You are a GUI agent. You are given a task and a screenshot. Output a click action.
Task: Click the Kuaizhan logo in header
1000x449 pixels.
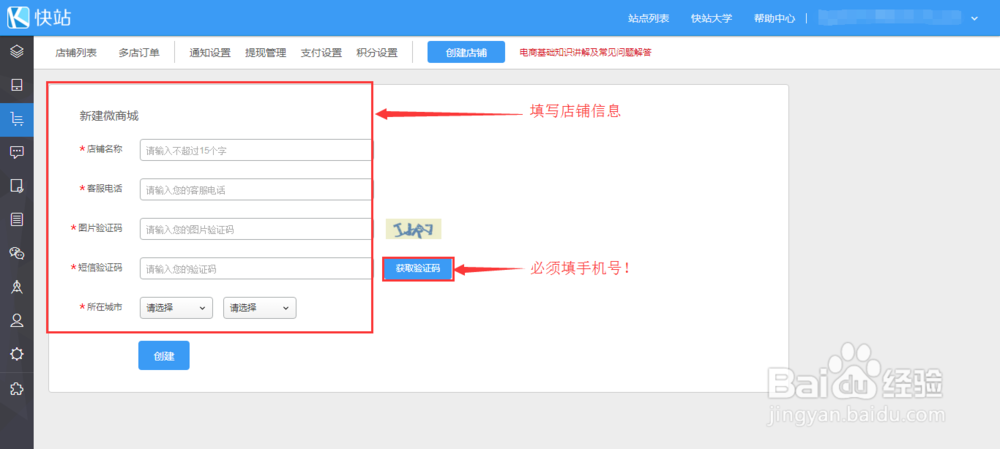point(39,18)
